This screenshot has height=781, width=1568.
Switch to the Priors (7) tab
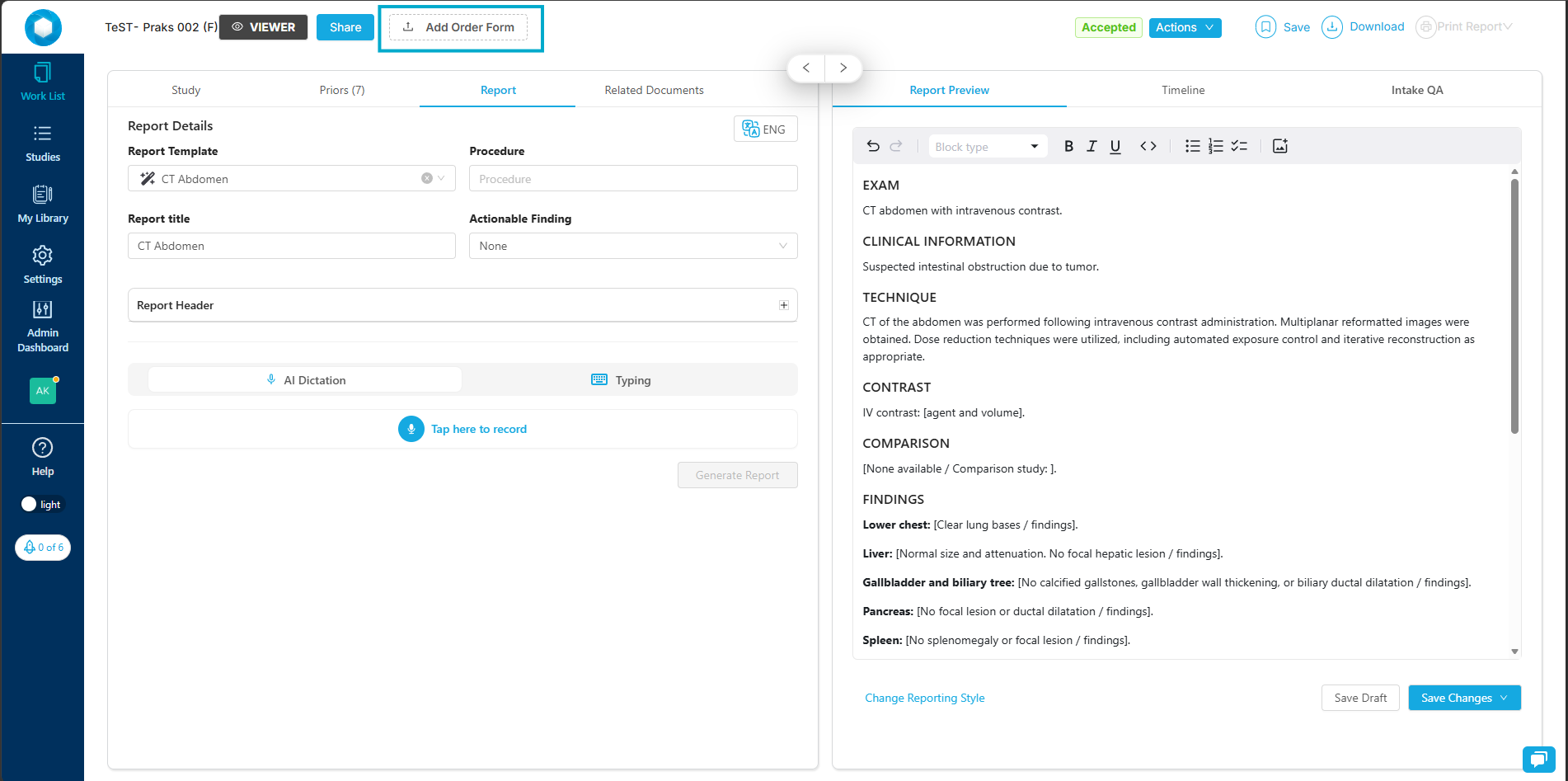point(342,90)
